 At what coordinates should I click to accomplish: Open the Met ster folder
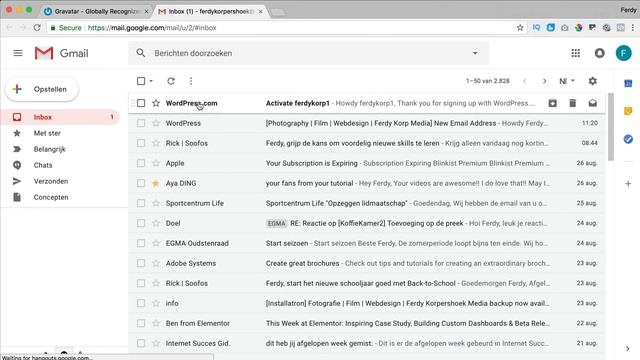click(x=60, y=133)
